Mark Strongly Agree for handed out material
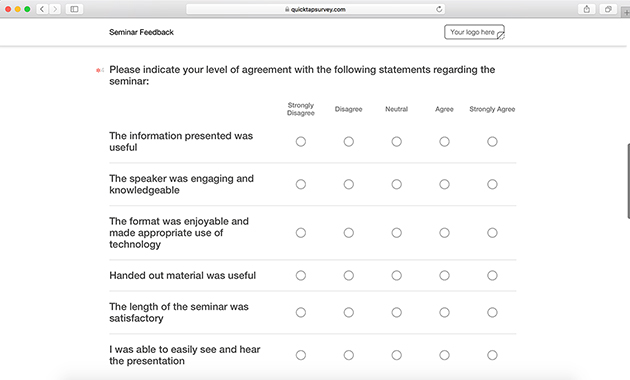The height and width of the screenshot is (380, 630). point(492,275)
